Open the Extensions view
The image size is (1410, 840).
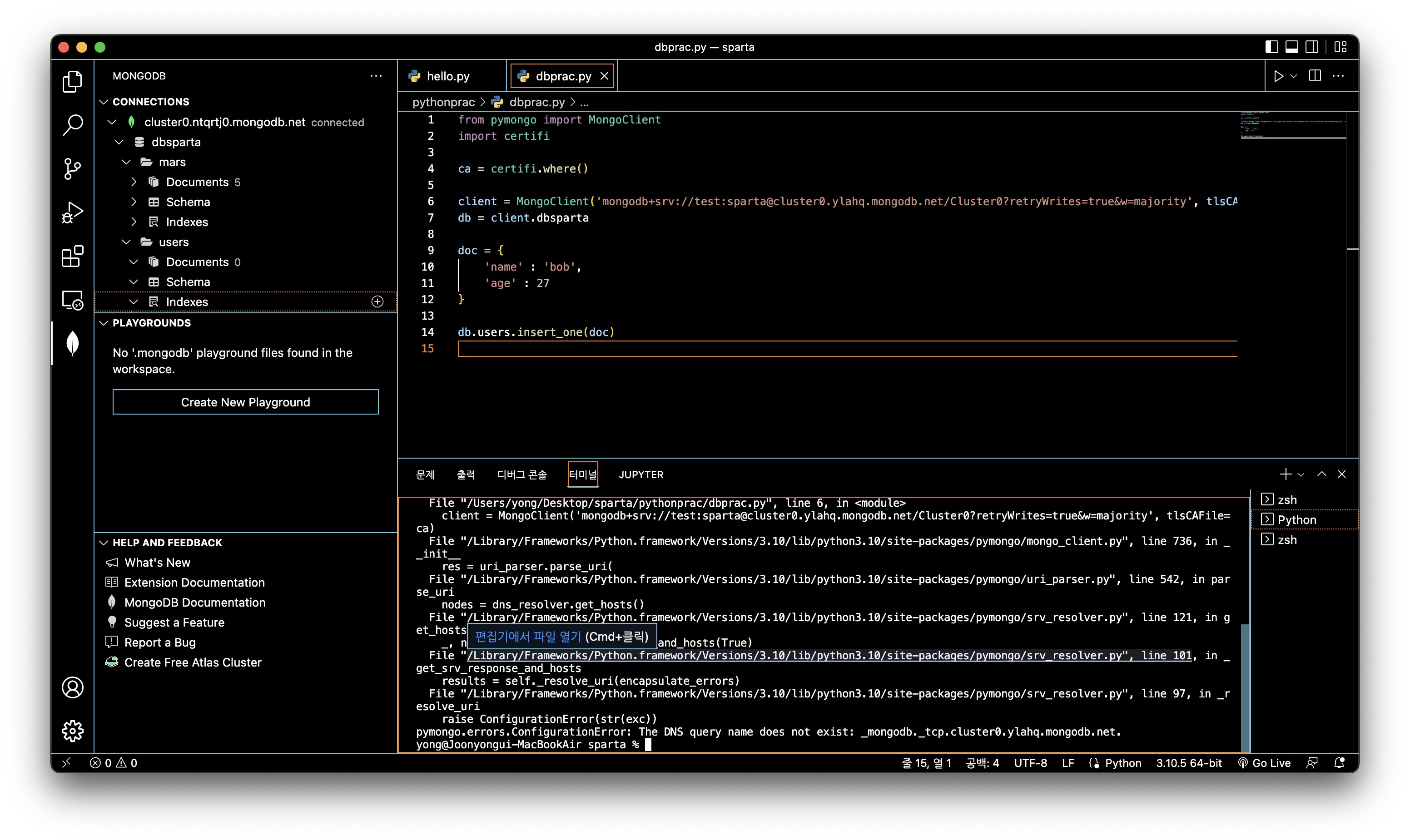pos(73,257)
